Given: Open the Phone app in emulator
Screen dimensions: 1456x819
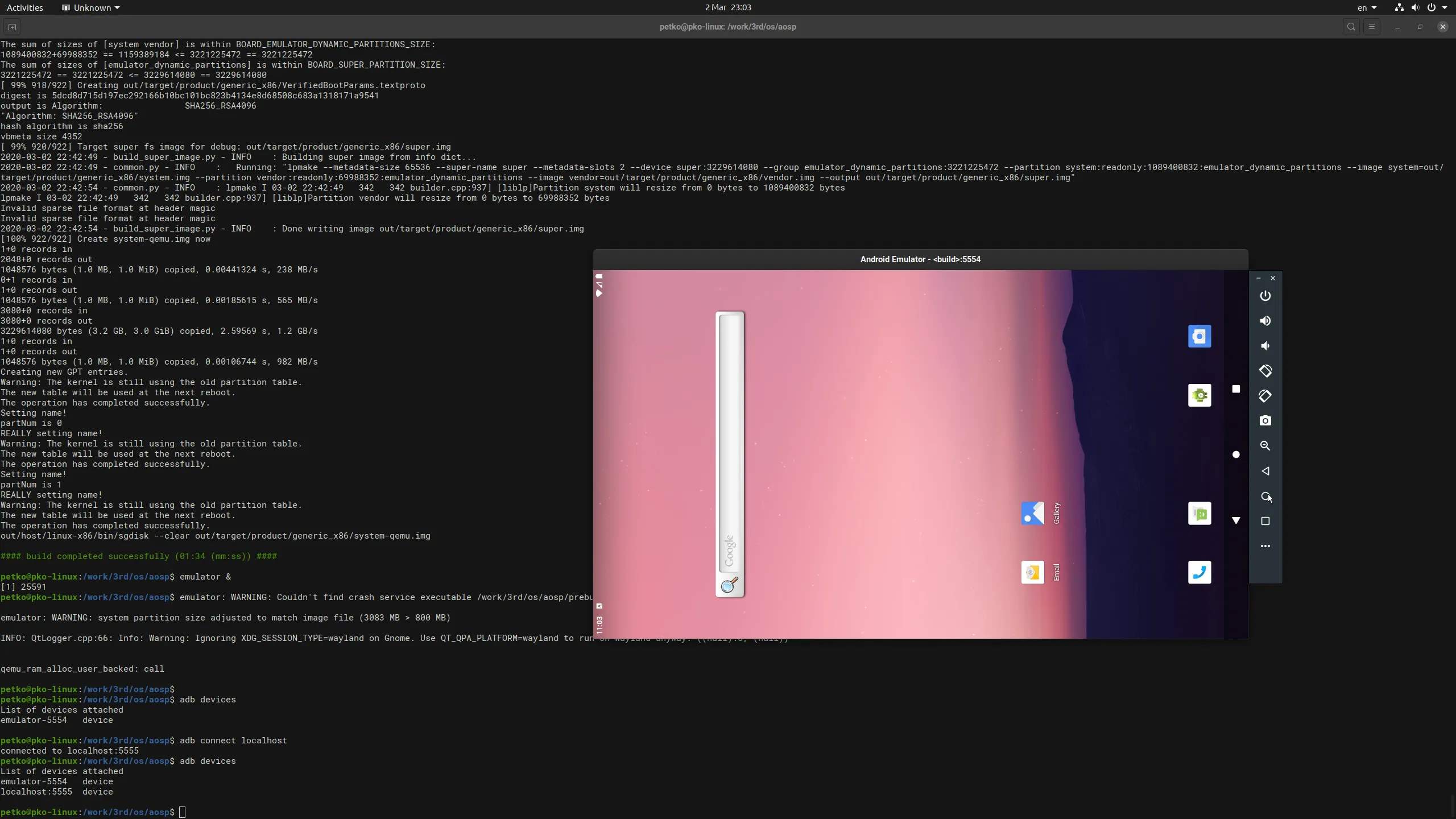Looking at the screenshot, I should point(1199,572).
